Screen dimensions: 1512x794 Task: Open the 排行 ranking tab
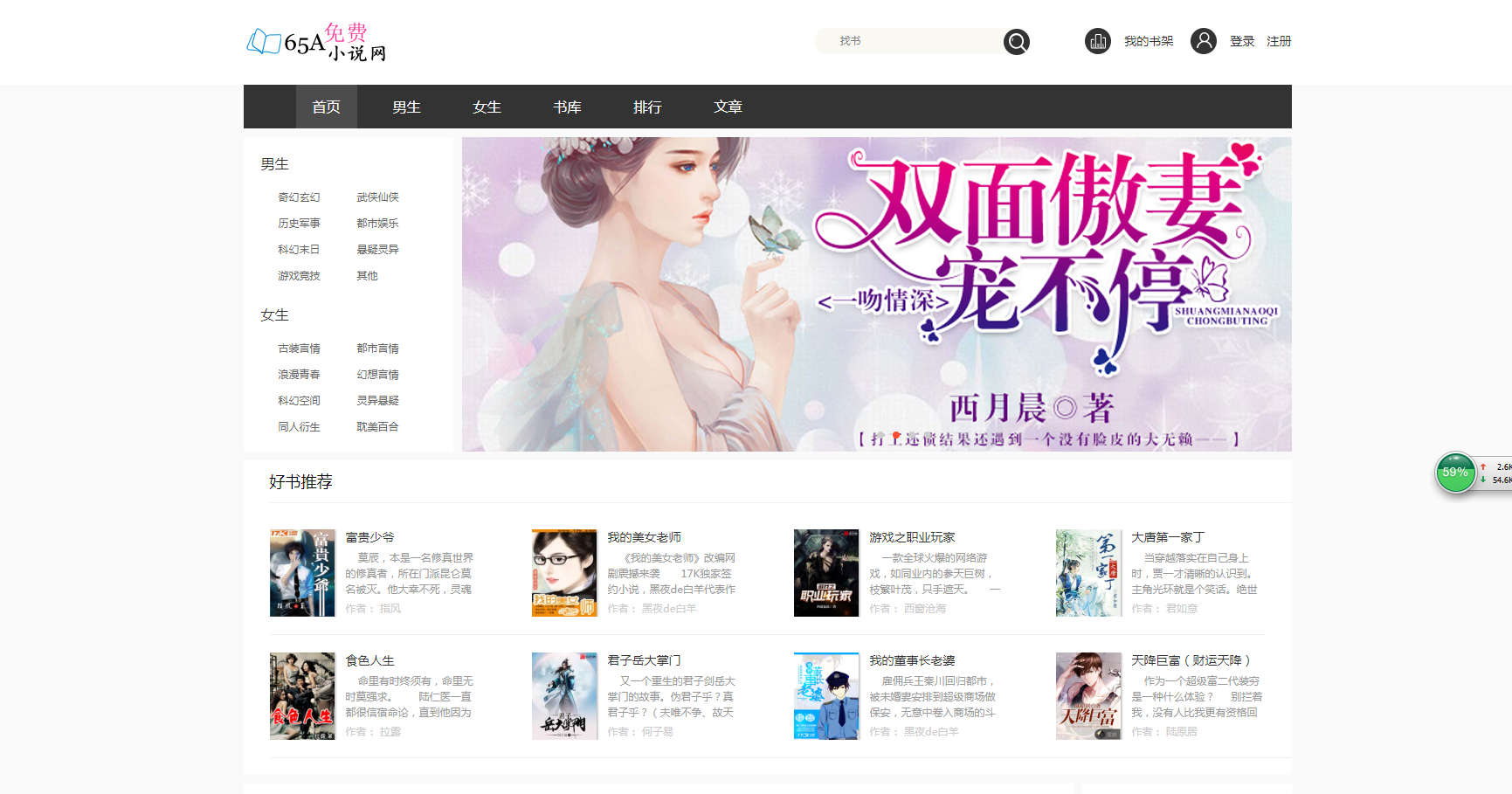click(x=647, y=107)
